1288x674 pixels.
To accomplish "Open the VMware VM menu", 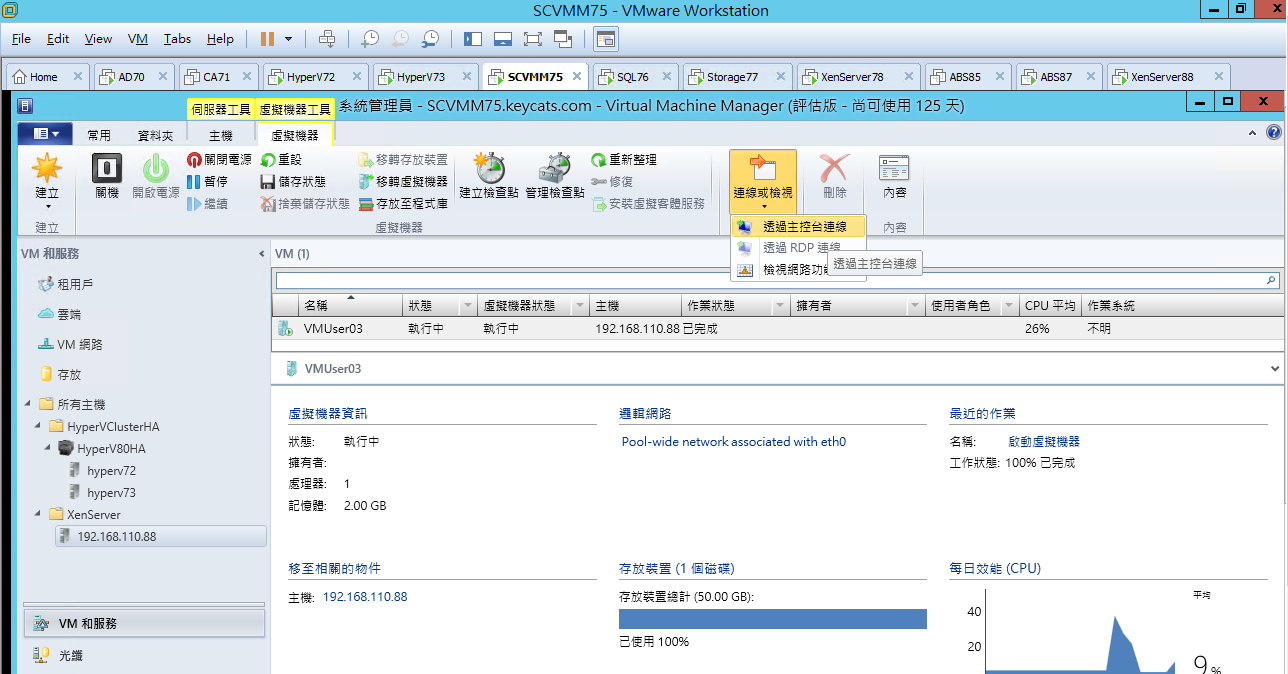I will pos(138,39).
